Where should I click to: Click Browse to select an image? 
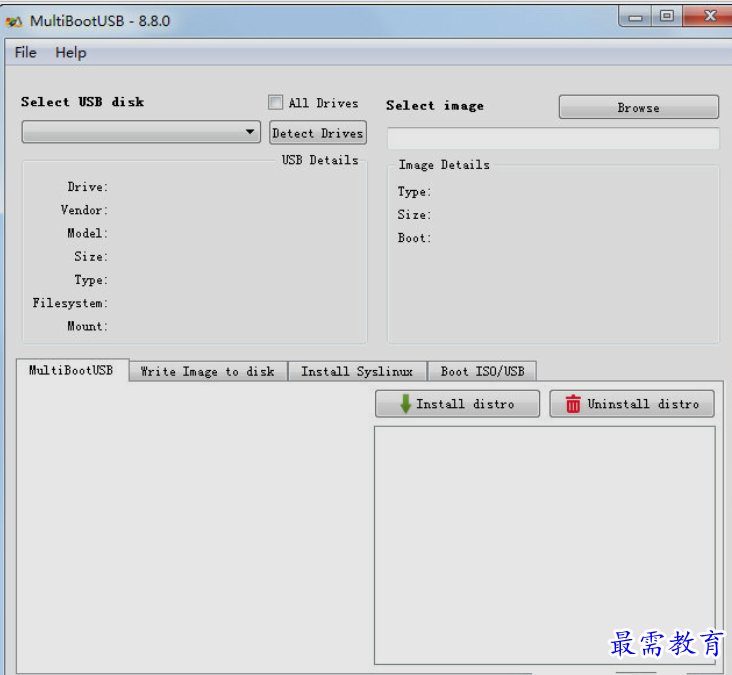coord(639,108)
